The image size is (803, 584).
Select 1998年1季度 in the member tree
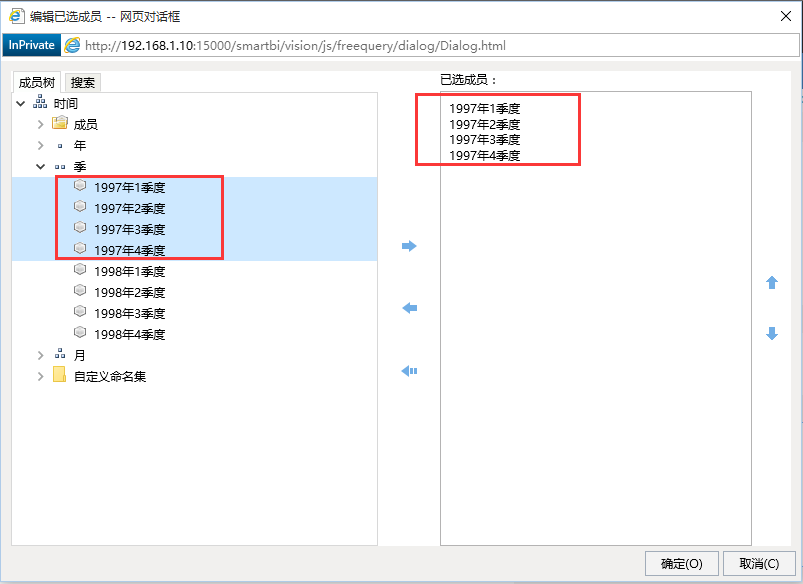click(x=130, y=272)
